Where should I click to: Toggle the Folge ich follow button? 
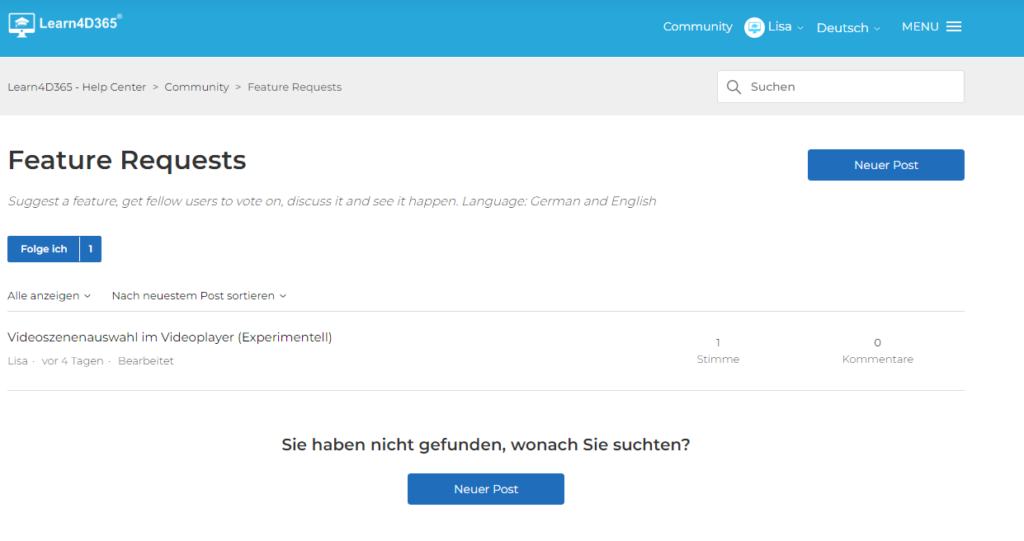44,249
